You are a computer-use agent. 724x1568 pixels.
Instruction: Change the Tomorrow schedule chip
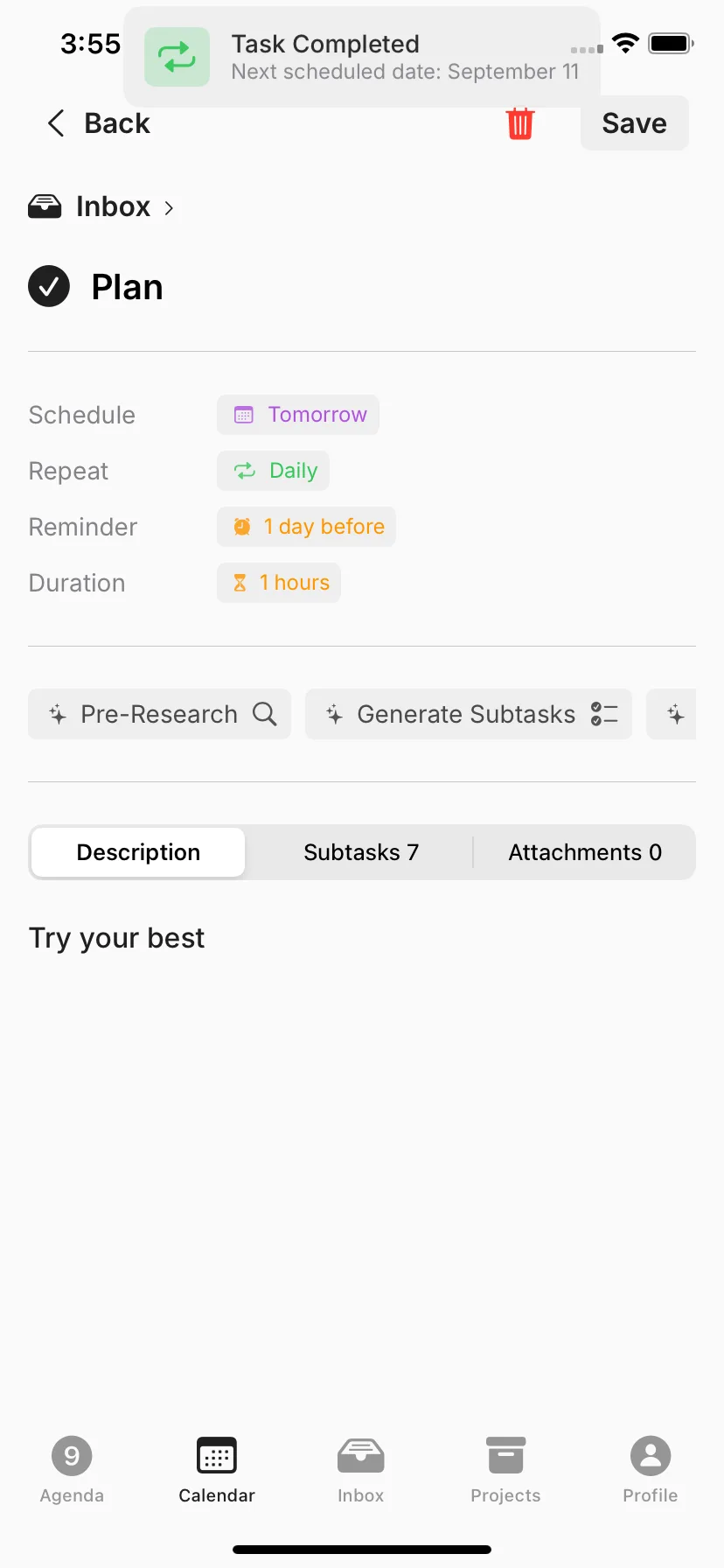(x=298, y=415)
